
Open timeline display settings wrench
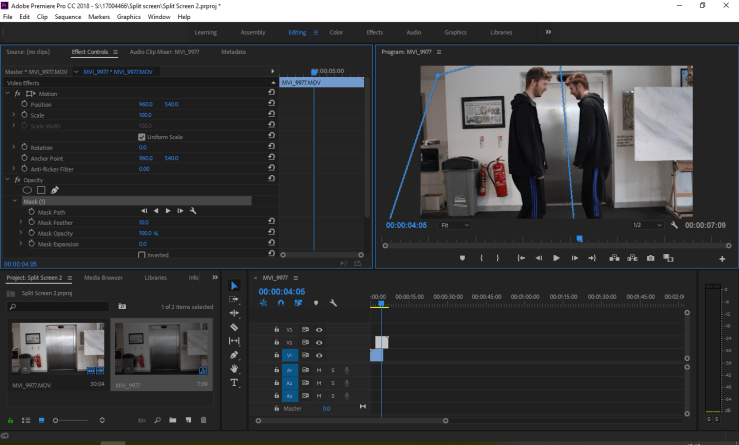click(333, 303)
